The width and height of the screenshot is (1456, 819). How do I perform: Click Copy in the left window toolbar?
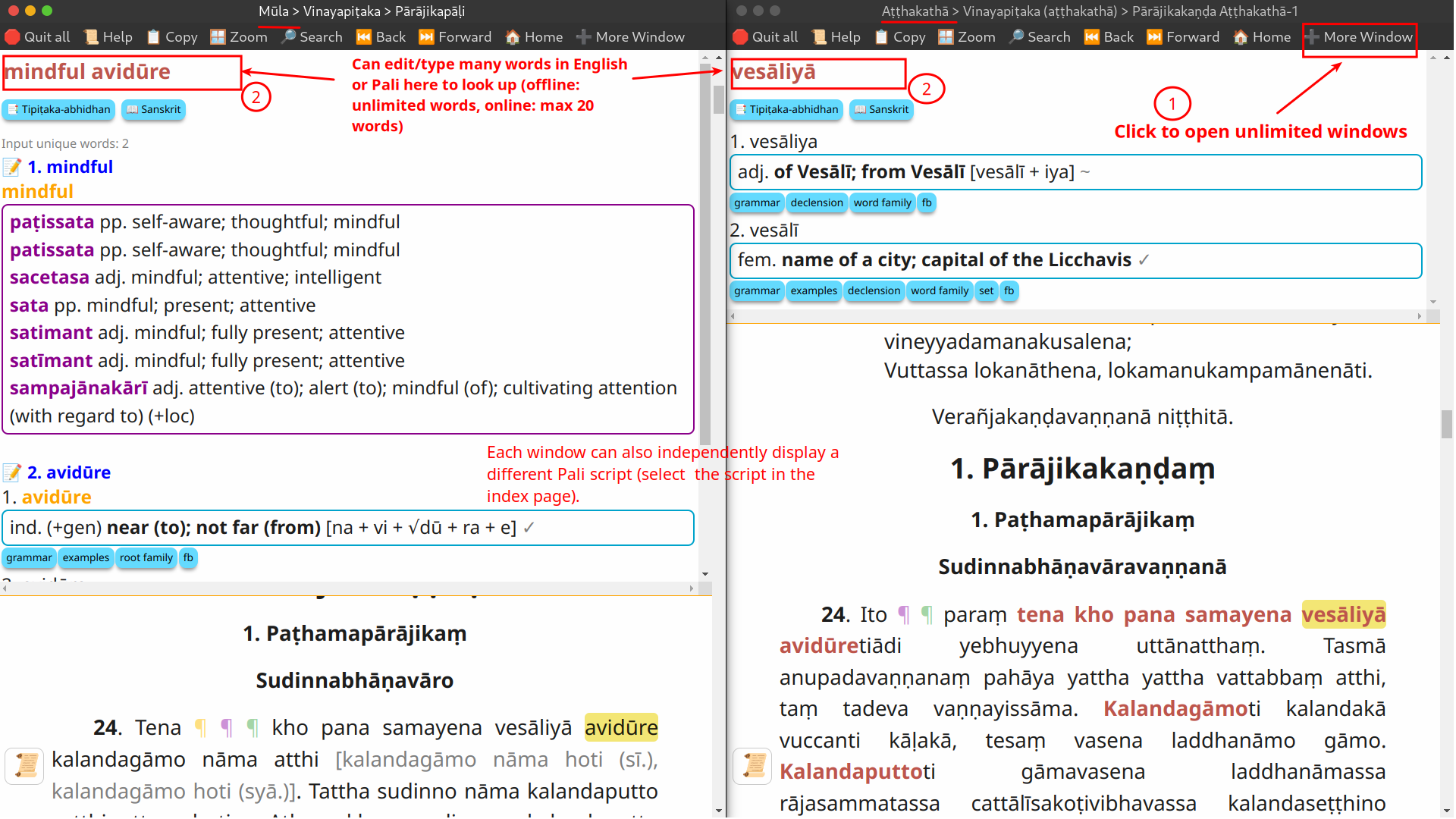coord(172,36)
